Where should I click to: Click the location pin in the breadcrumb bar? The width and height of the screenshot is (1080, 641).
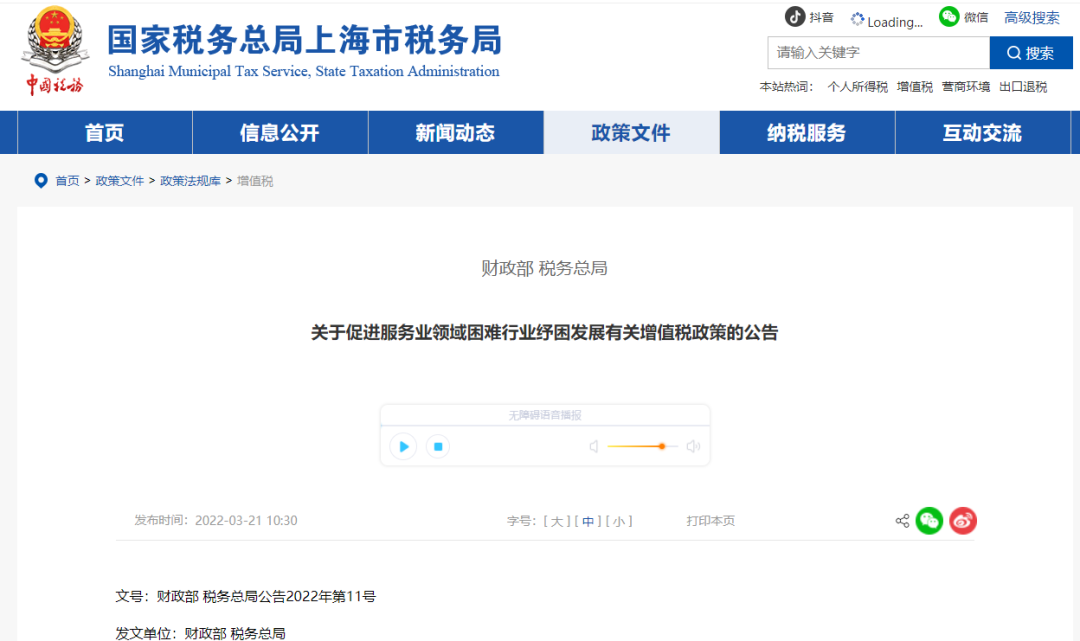(40, 181)
